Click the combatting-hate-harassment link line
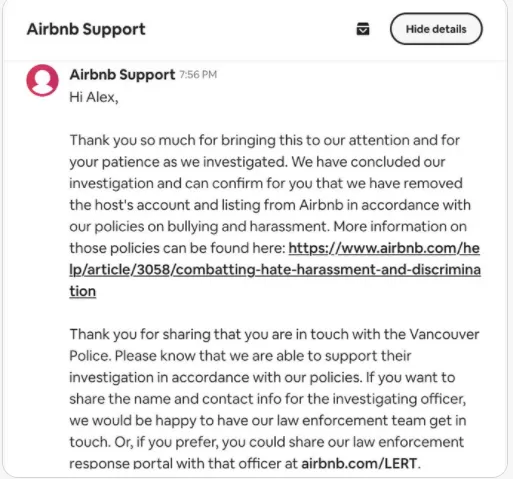The height and width of the screenshot is (479, 513). pyautogui.click(x=275, y=270)
